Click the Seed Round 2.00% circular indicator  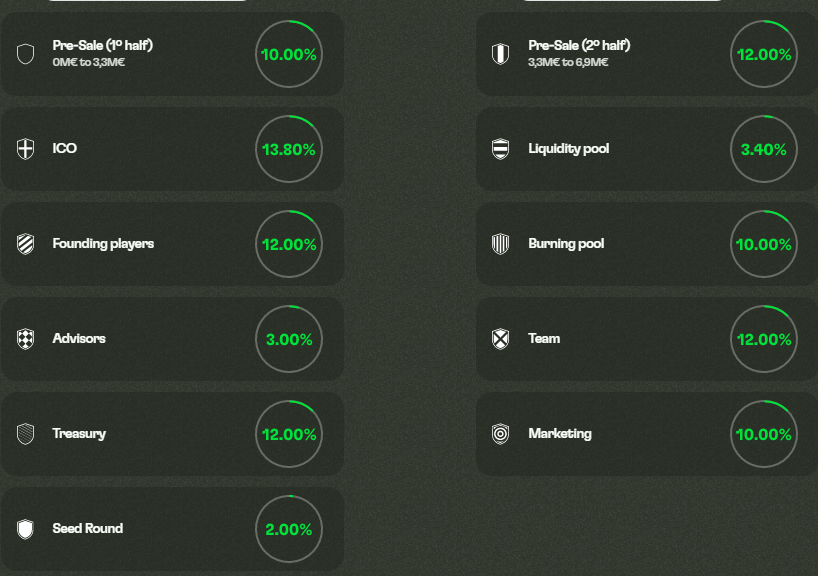tap(289, 529)
